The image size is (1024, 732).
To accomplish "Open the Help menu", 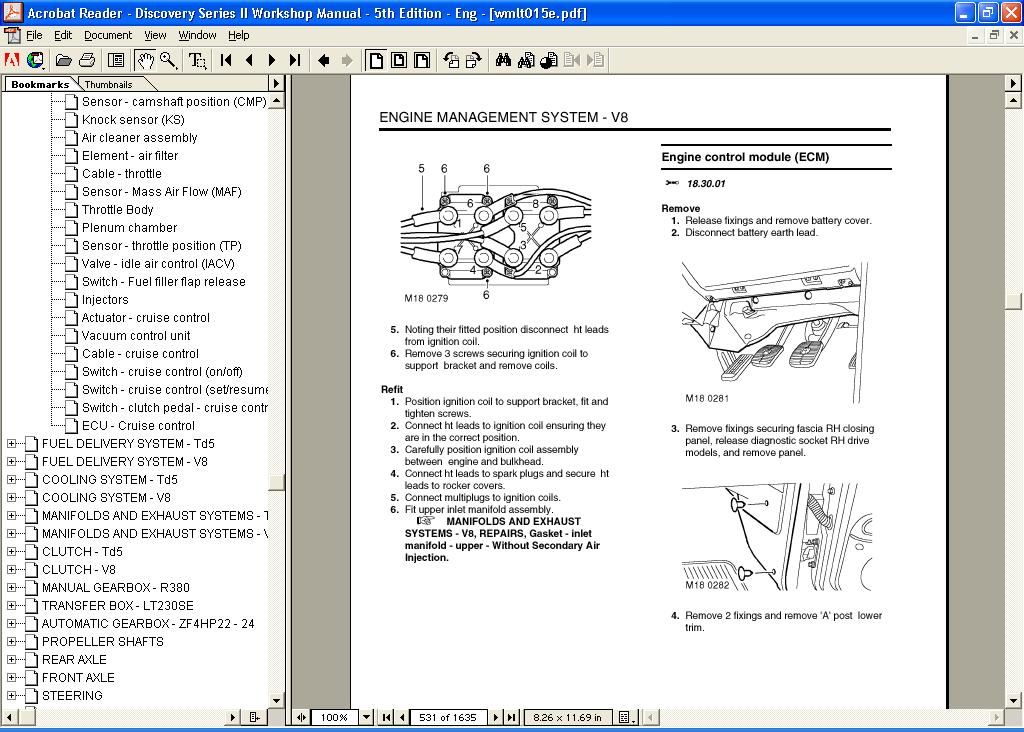I will click(x=238, y=35).
